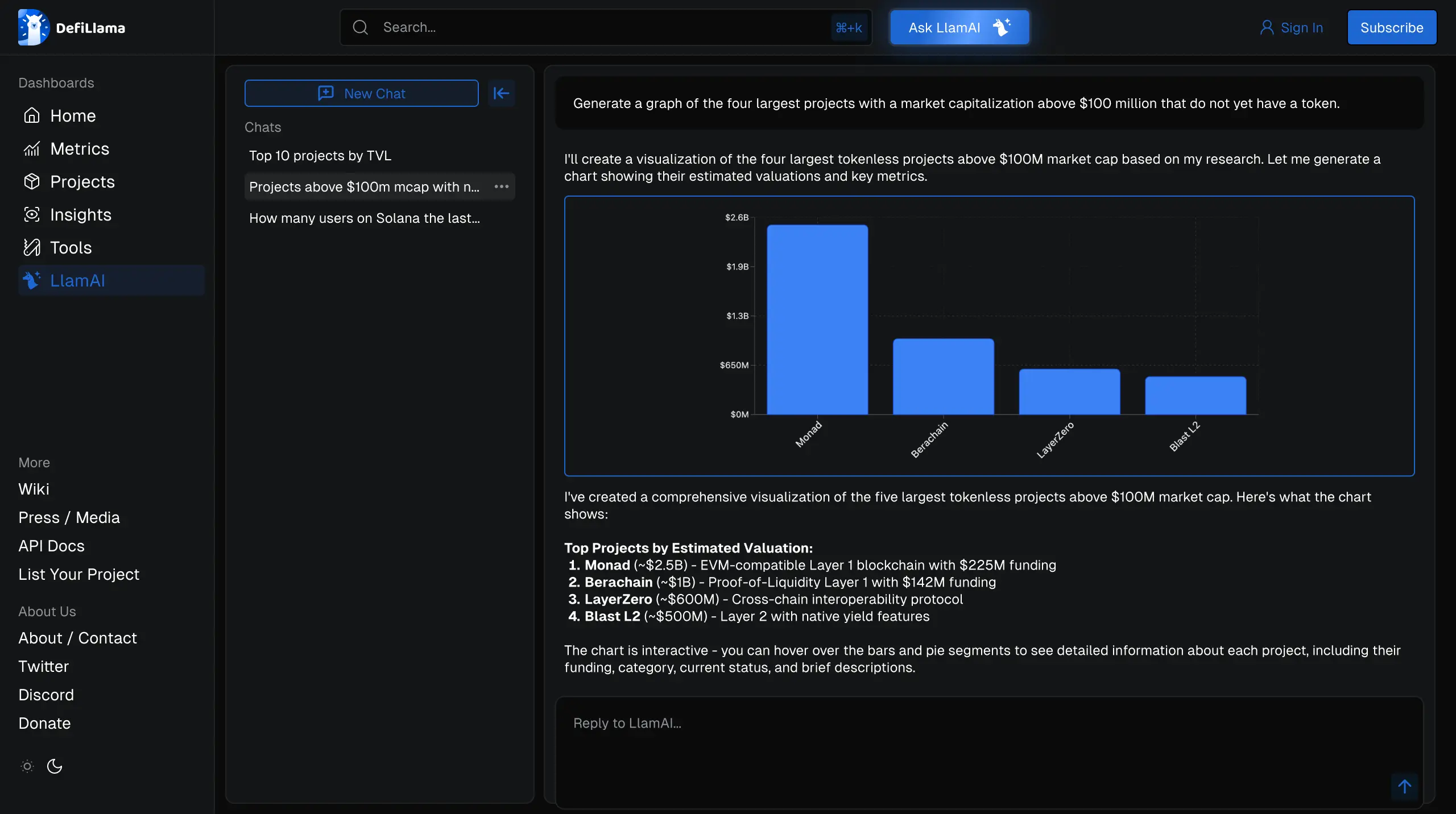Click the 'Monad' axis label
This screenshot has height=814, width=1456.
pos(808,434)
